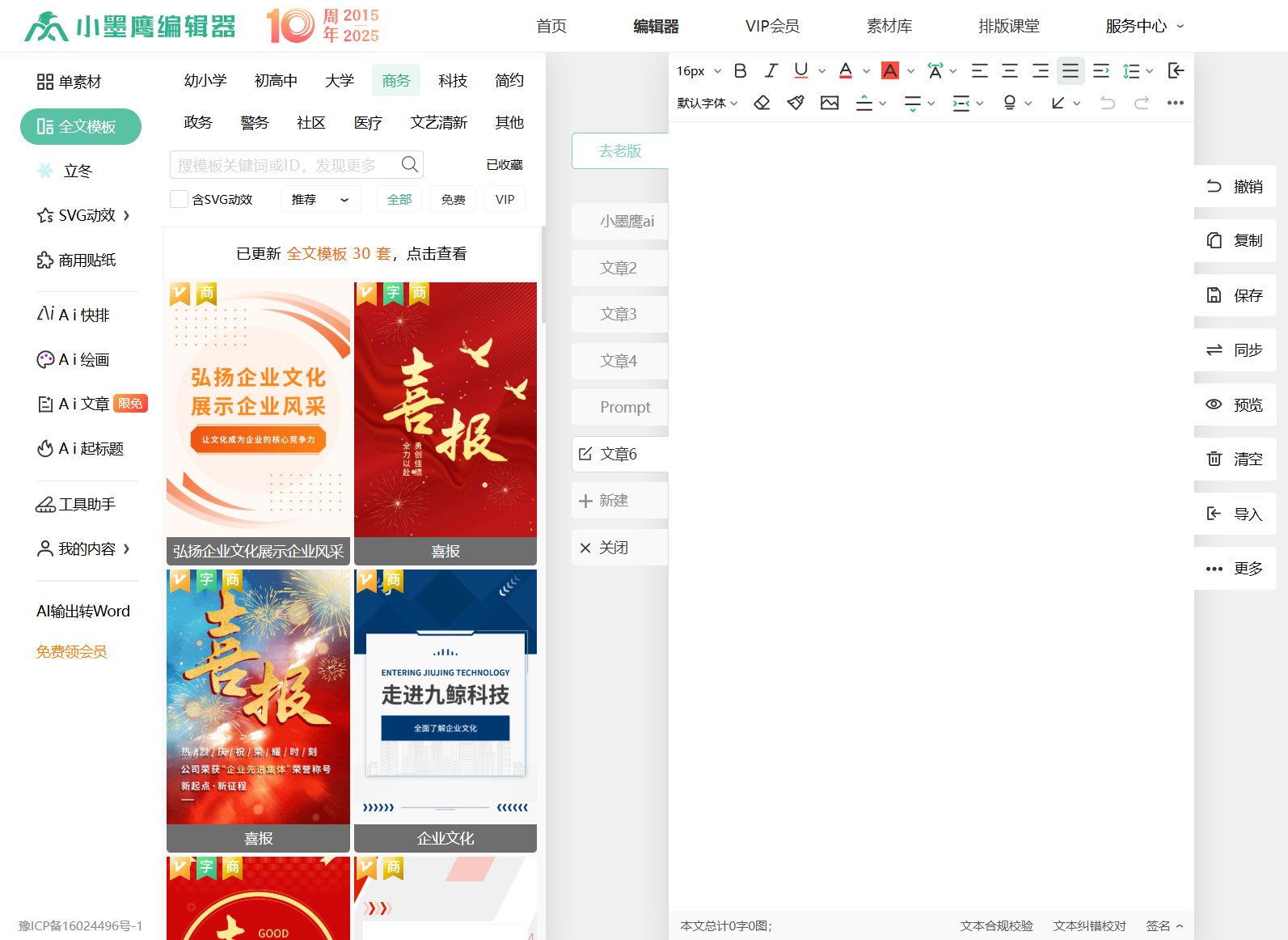Click the paragraph spacing-before icon

[x=864, y=103]
